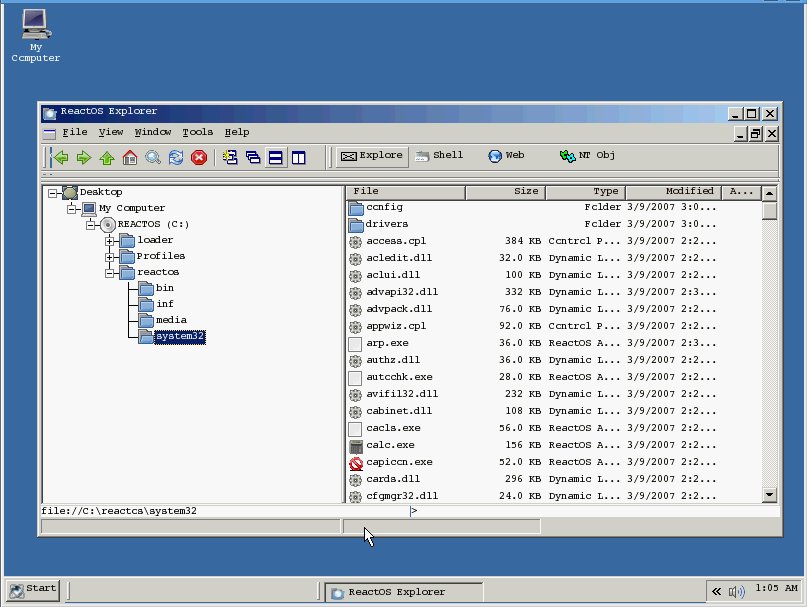807x607 pixels.
Task: Click the red Stop icon
Action: (x=199, y=157)
